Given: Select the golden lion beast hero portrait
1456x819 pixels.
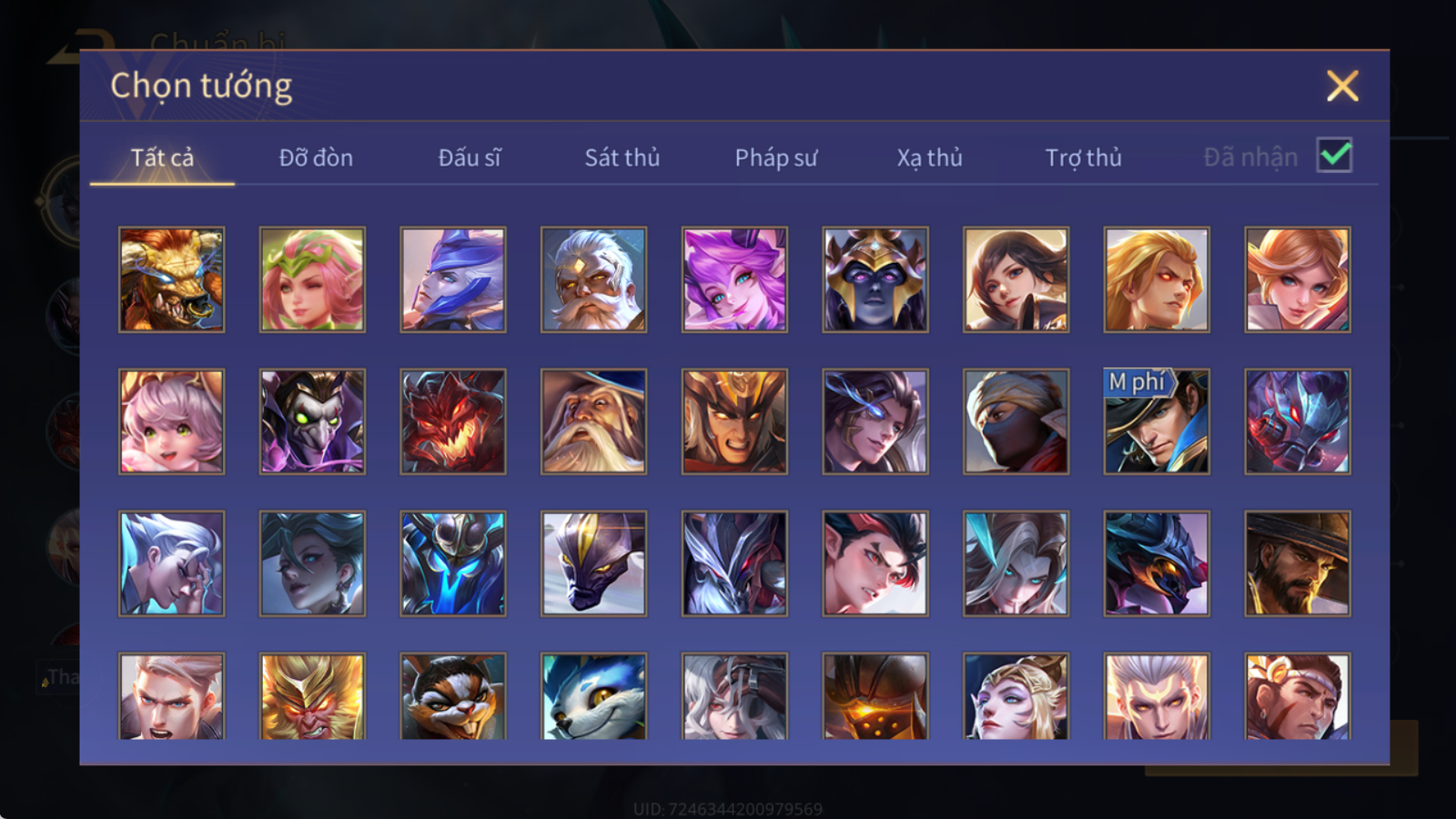Looking at the screenshot, I should point(171,279).
